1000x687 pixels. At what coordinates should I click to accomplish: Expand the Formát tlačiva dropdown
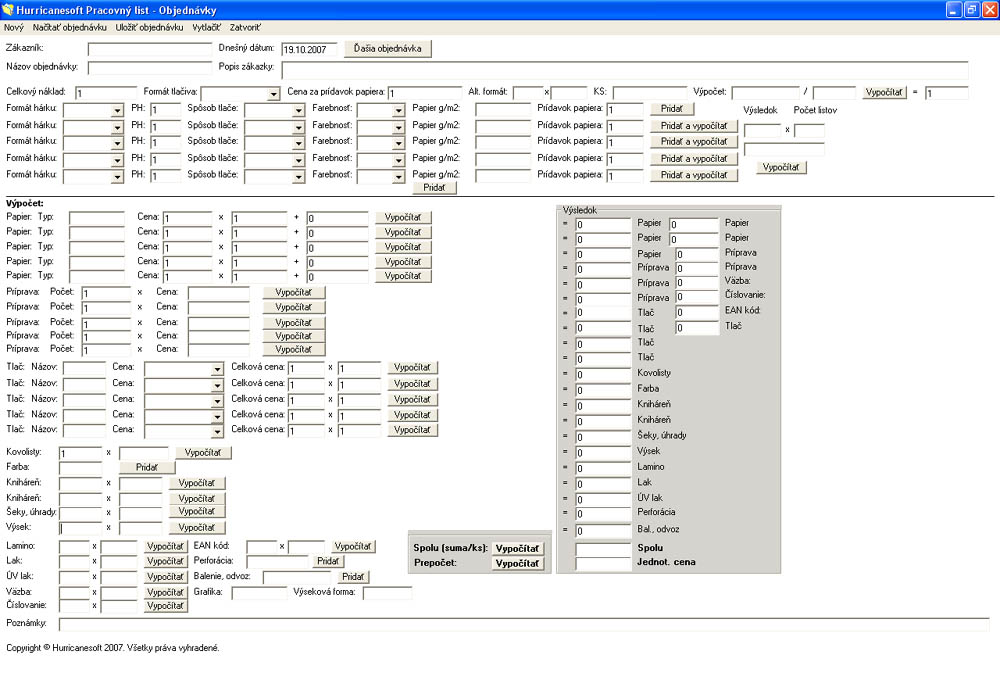click(x=274, y=94)
